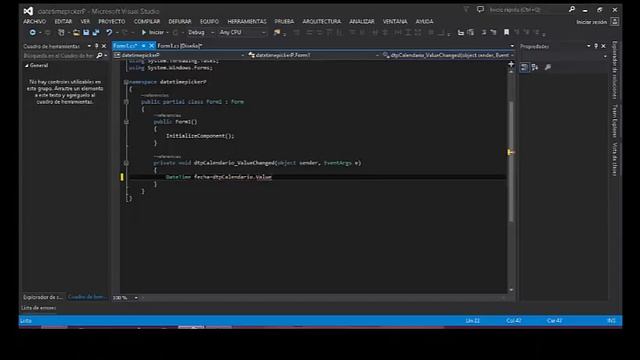
Task: Open the DEPURAR menu
Action: [180, 22]
